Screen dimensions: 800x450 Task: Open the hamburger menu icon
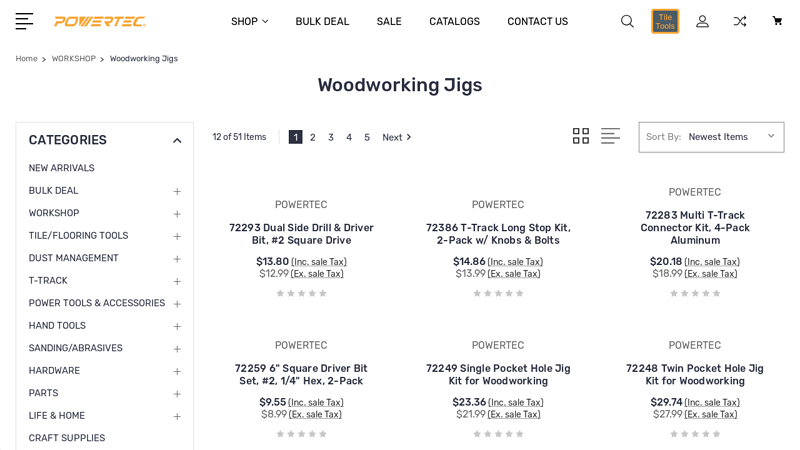click(x=24, y=21)
